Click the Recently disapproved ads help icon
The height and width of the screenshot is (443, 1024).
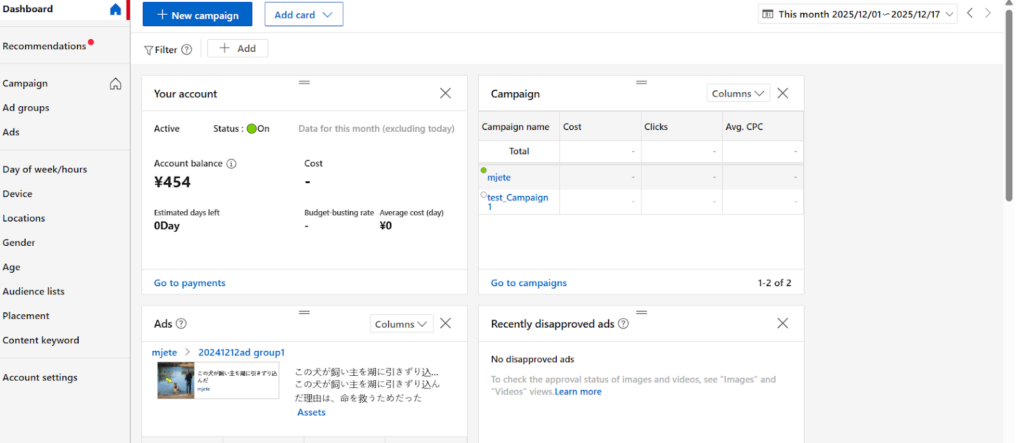pyautogui.click(x=623, y=324)
